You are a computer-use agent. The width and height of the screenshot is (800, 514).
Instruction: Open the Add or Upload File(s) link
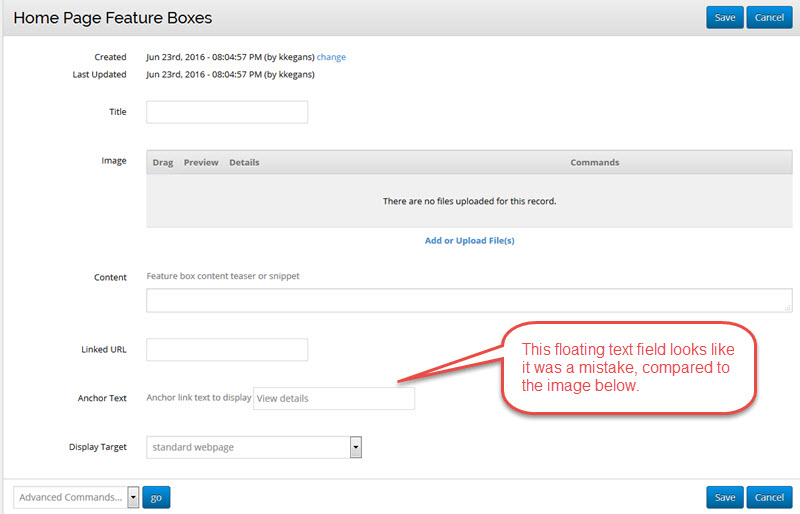coord(469,241)
